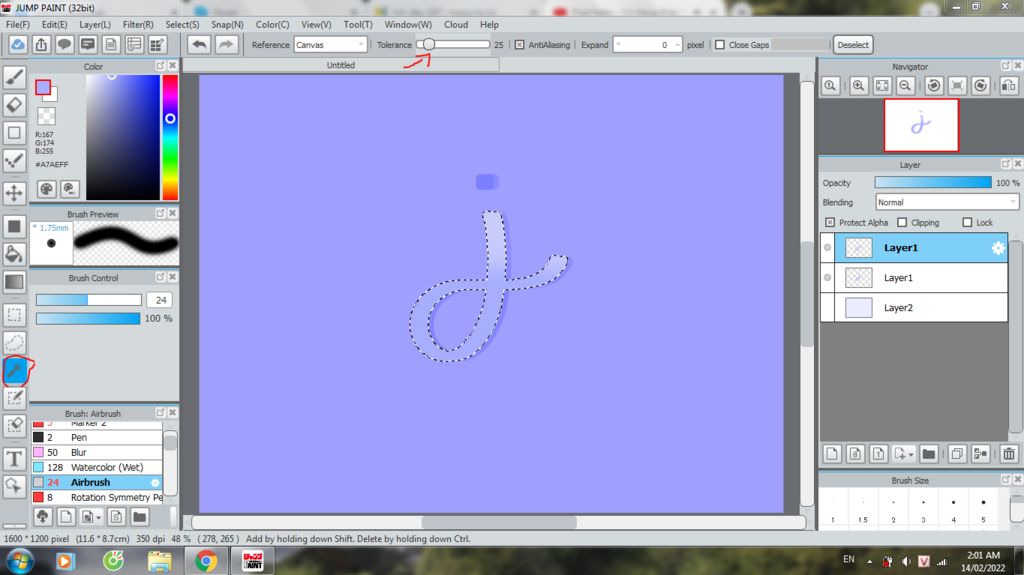
Task: Select the Watercolor (Wet) brush
Action: (97, 467)
